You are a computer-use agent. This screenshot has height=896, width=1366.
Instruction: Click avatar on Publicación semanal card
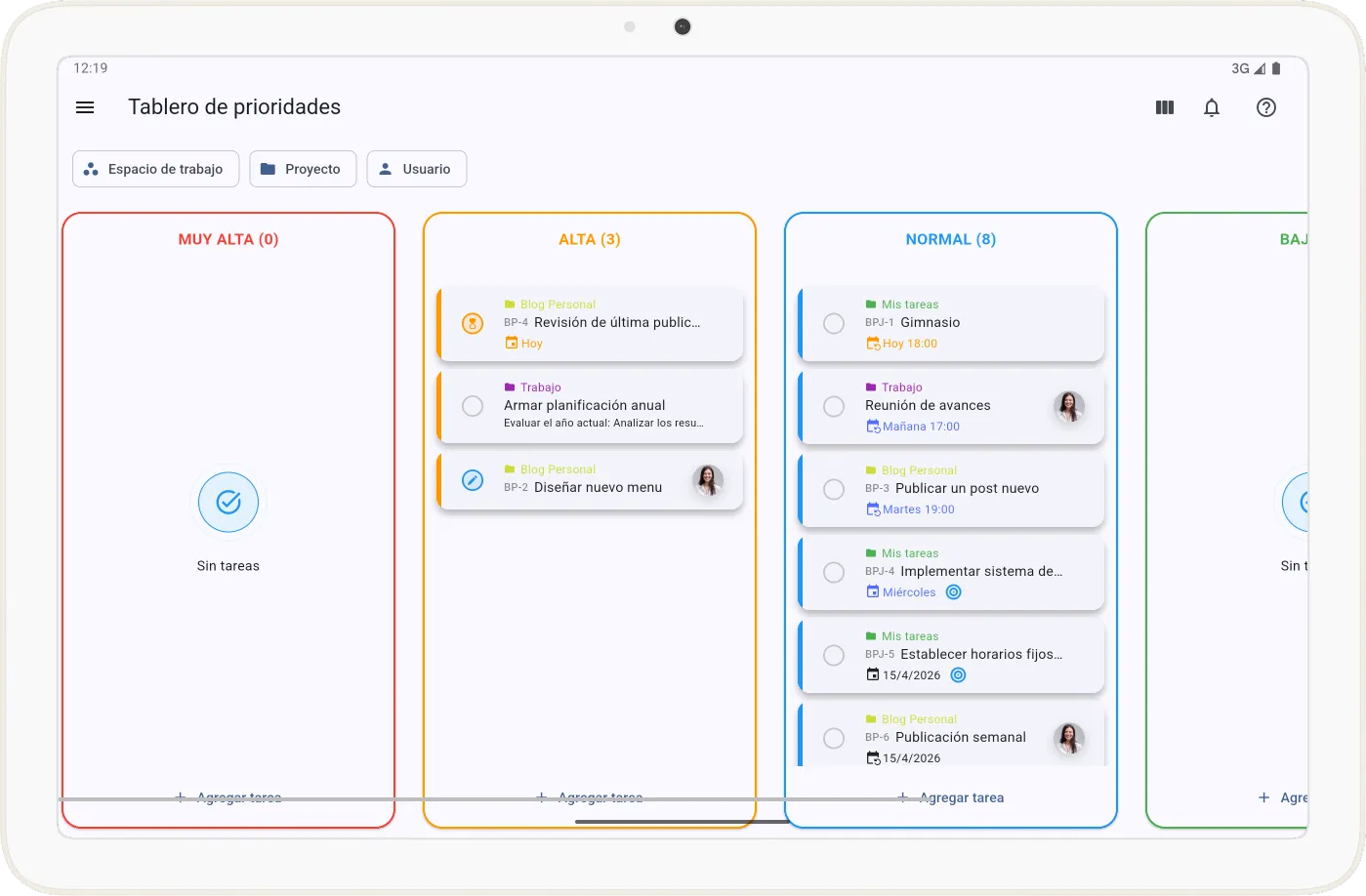tap(1069, 738)
